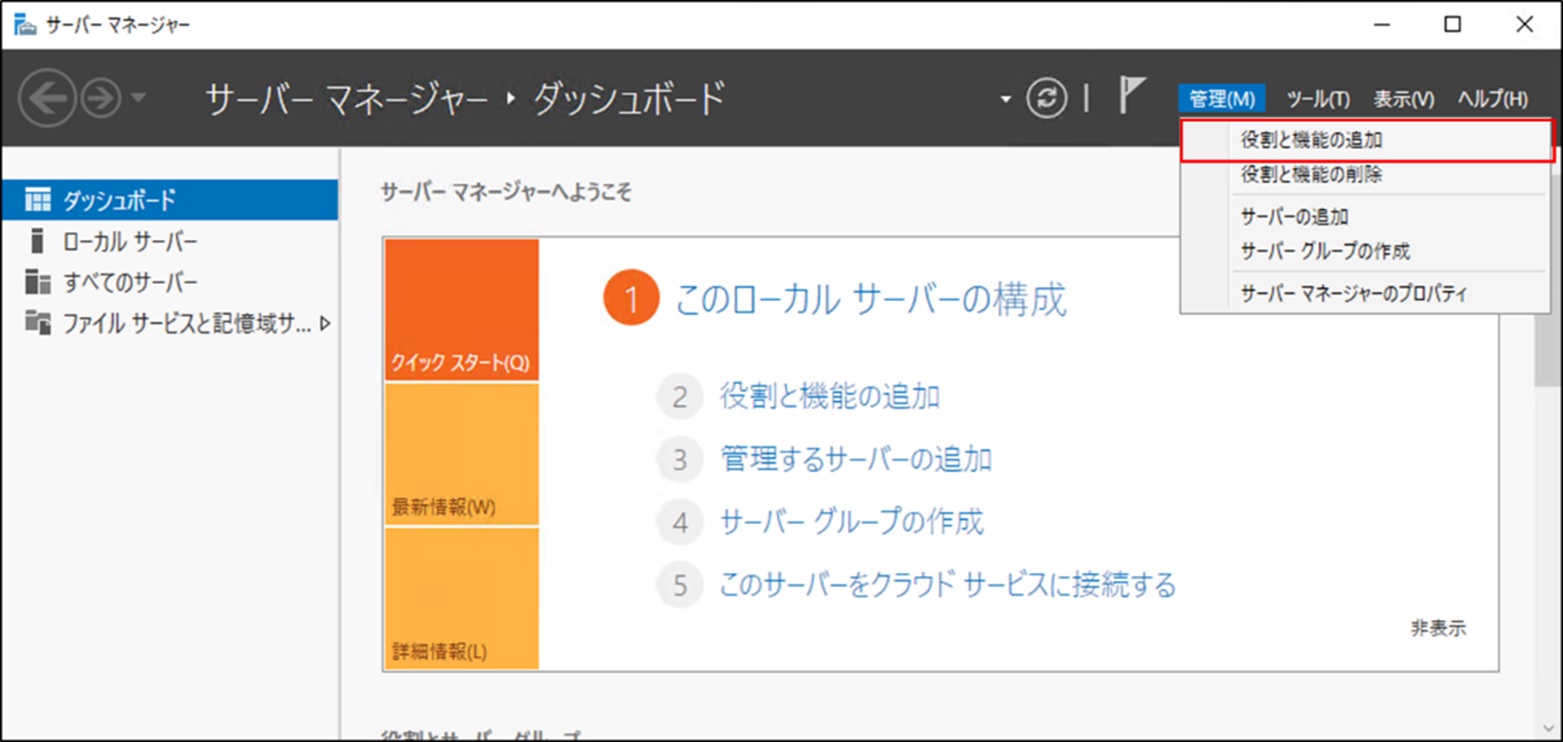Open dropdown arrow left of refresh
Image resolution: width=1563 pixels, height=742 pixels.
[x=1005, y=99]
